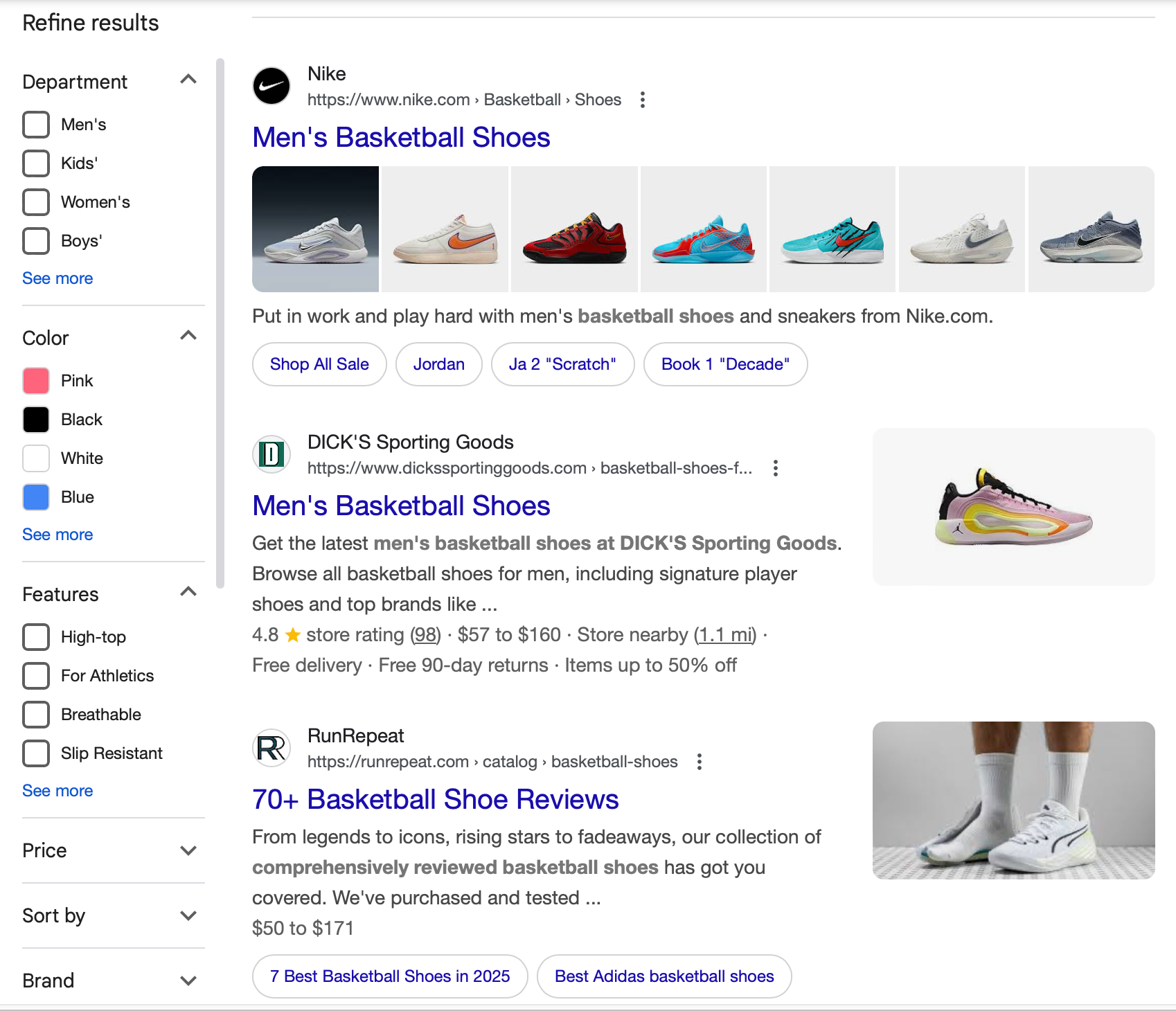Open the red and black Nike shoe thumbnail

point(574,229)
